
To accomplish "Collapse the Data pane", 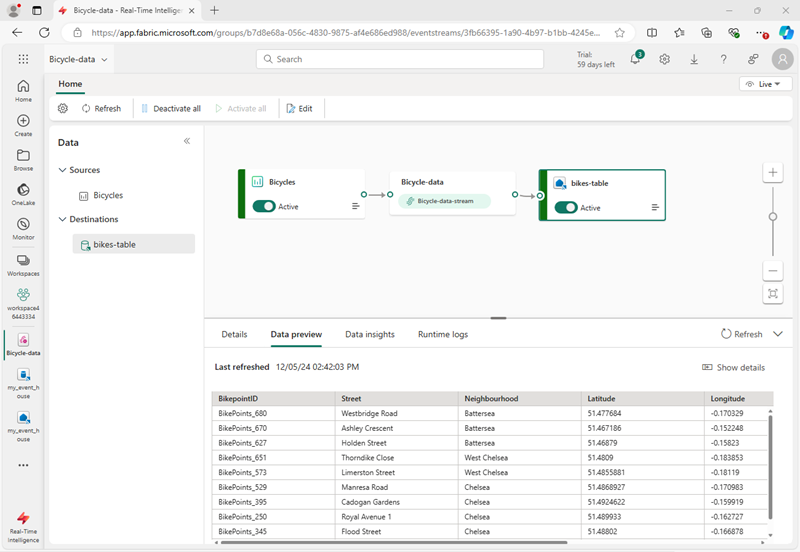I will (187, 141).
